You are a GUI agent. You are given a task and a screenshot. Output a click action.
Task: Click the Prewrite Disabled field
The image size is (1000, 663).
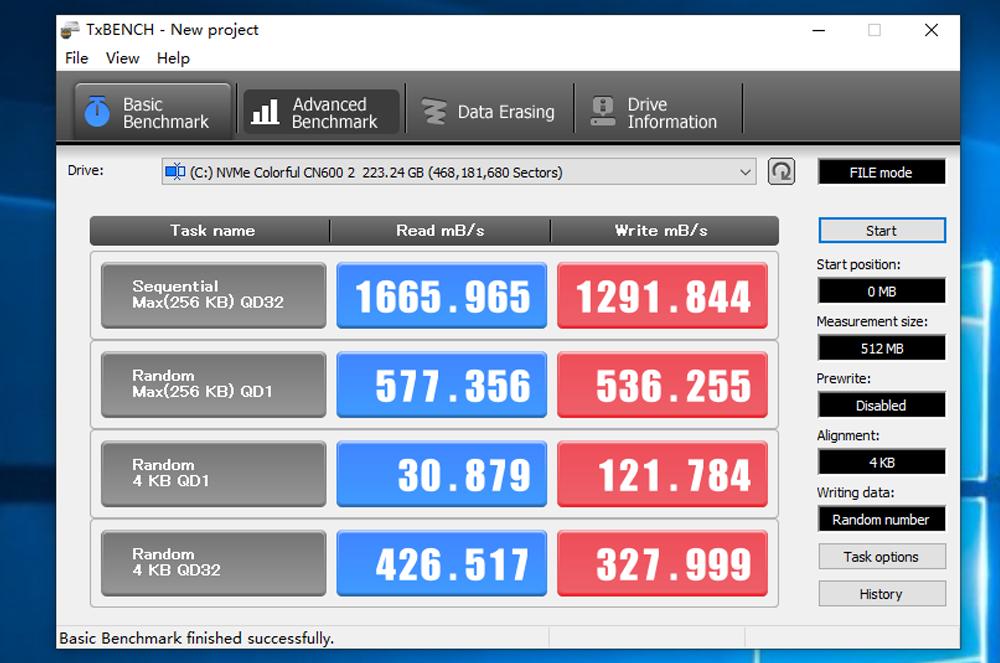pyautogui.click(x=881, y=405)
